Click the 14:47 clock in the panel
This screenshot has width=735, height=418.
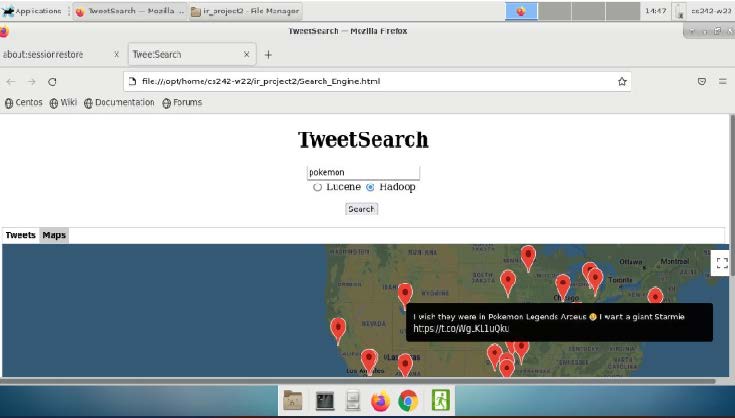[x=655, y=11]
